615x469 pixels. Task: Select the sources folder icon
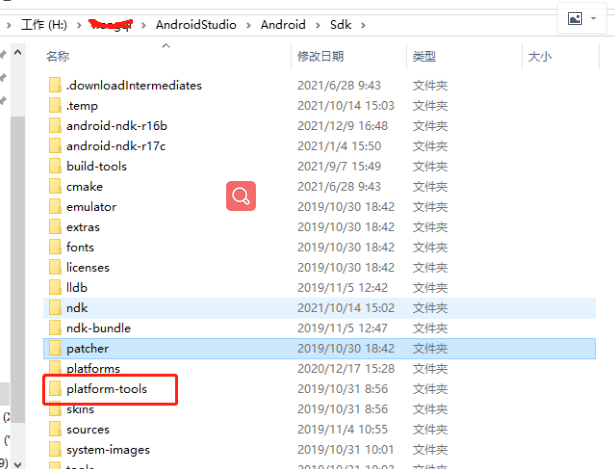(55, 429)
